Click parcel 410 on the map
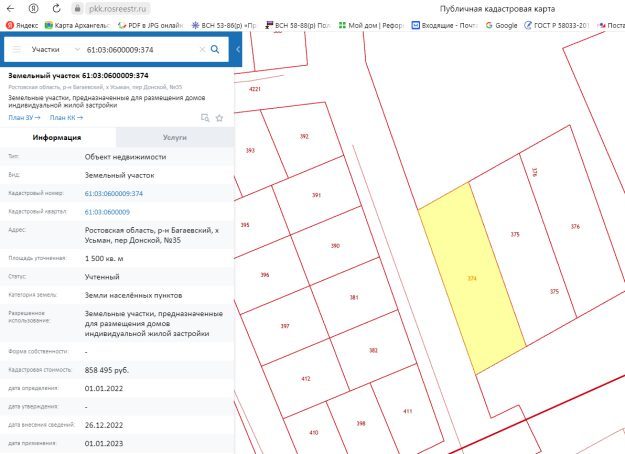Viewport: 625px width, 454px height. coord(314,432)
